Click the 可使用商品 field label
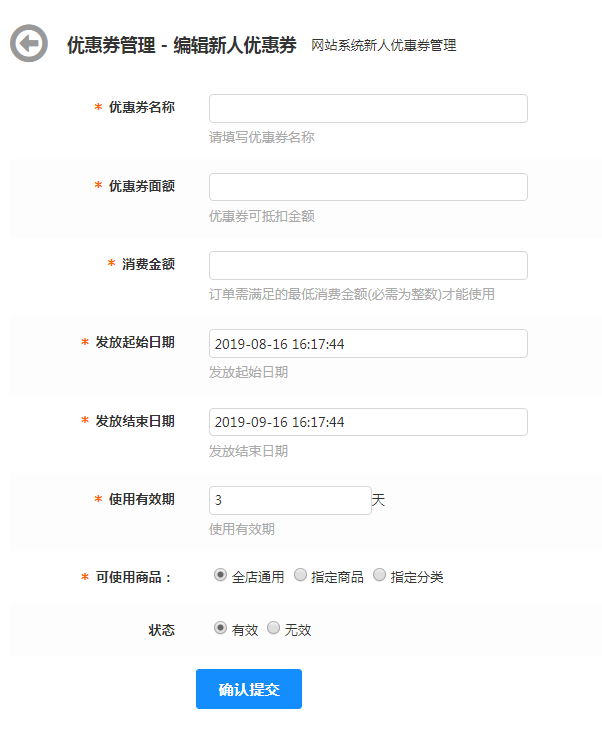The height and width of the screenshot is (753, 602). pyautogui.click(x=134, y=577)
